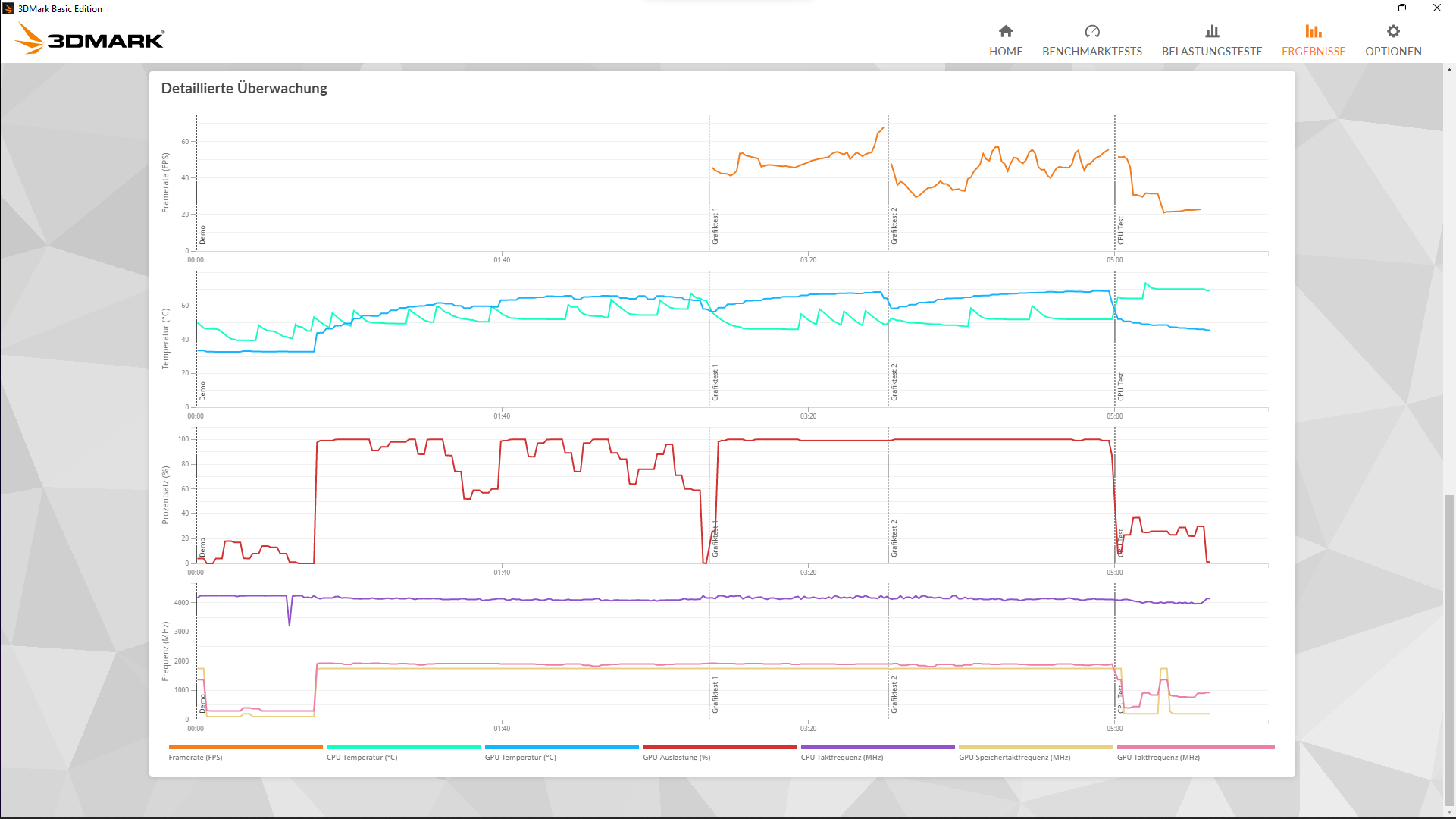1456x819 pixels.
Task: Click the Belastungsteste bar chart icon
Action: pyautogui.click(x=1211, y=31)
